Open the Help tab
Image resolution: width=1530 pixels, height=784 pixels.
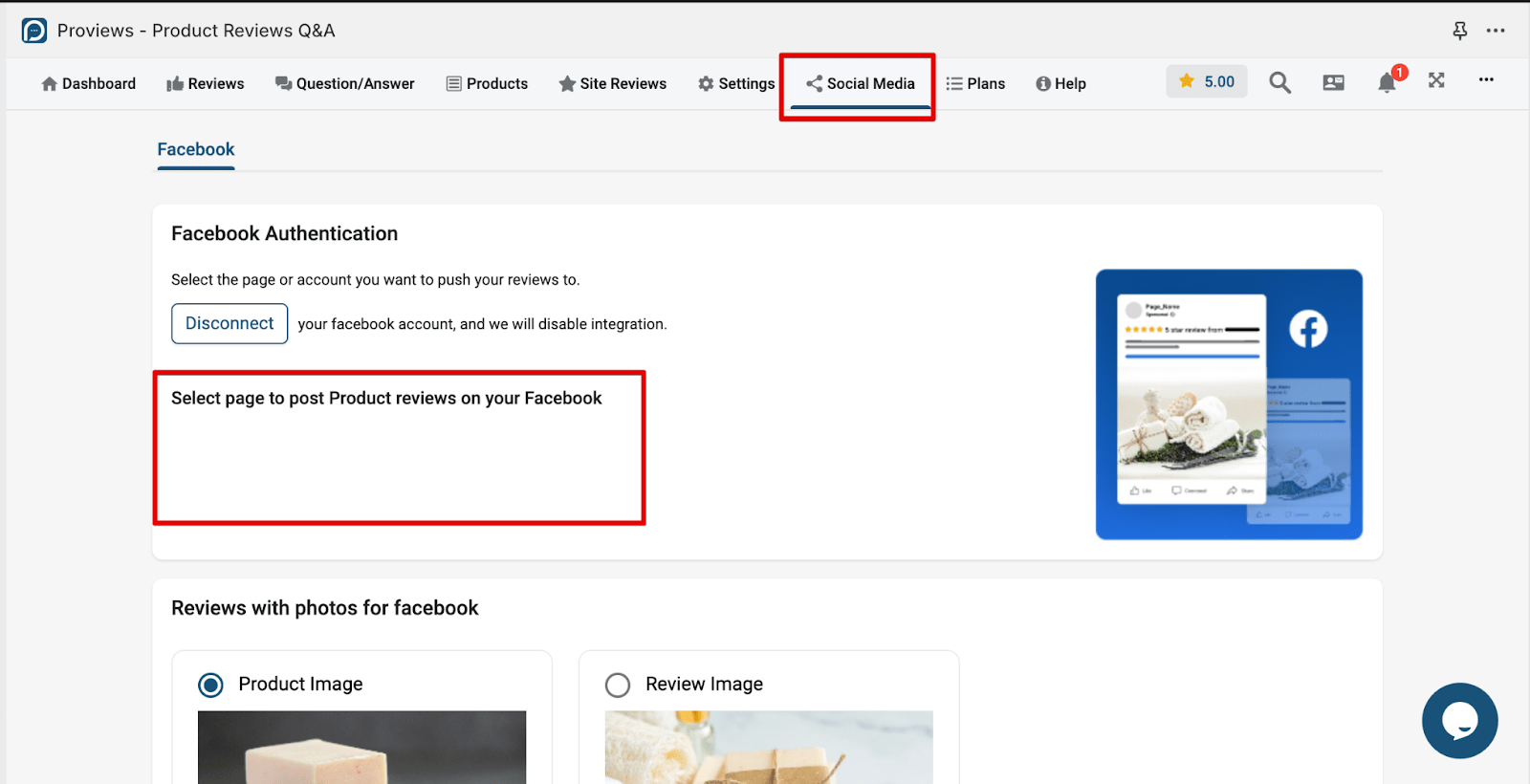pyautogui.click(x=1060, y=83)
